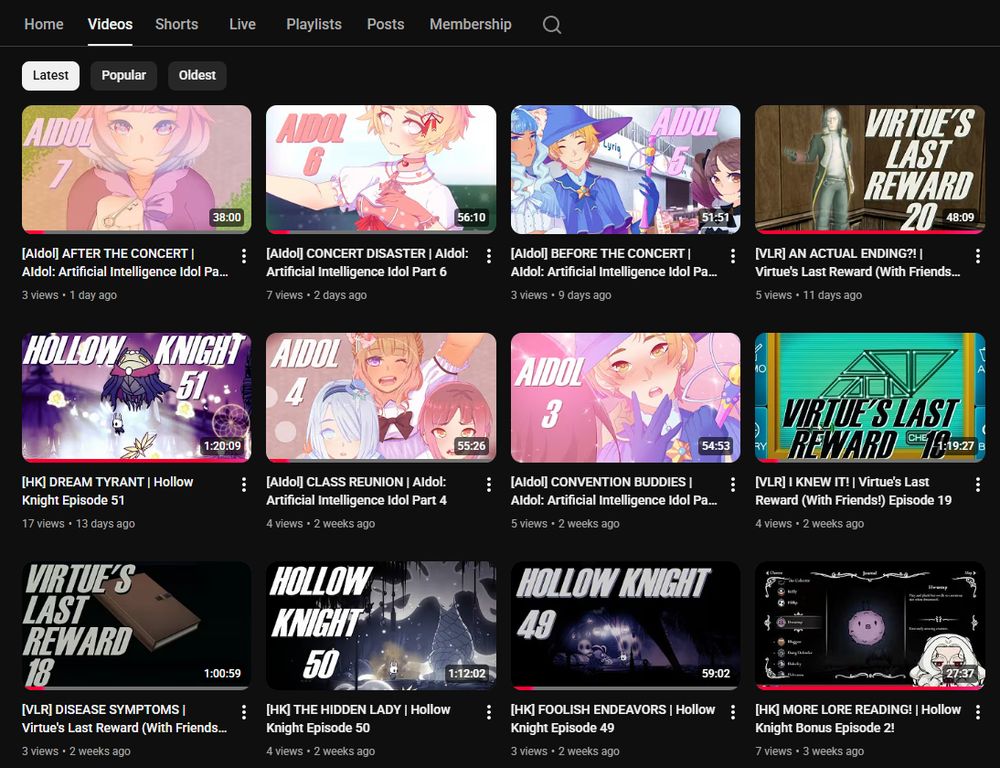
Task: Click the CLASS REUNION video title
Action: point(357,491)
